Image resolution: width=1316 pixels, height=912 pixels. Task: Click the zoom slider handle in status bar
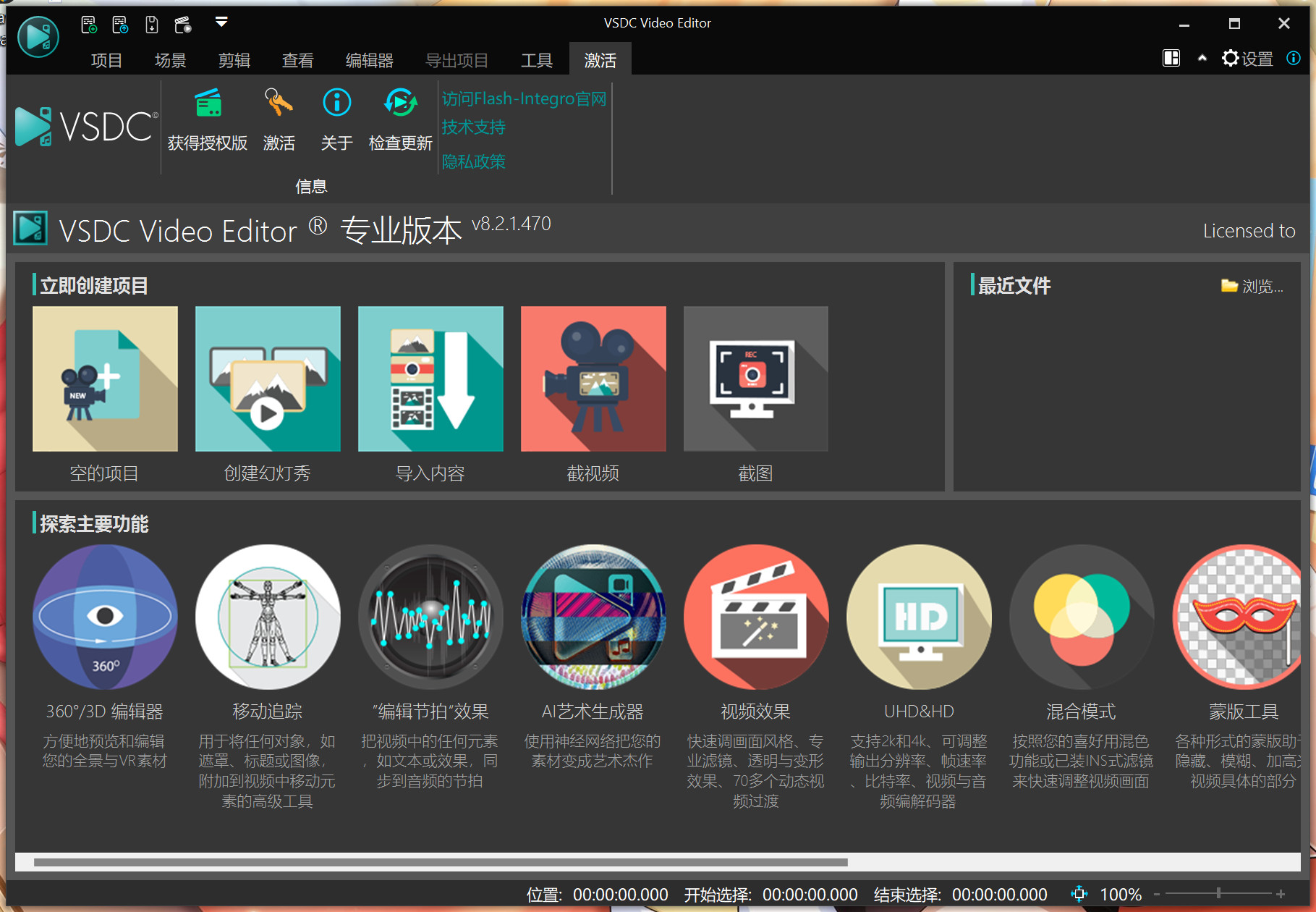(x=1219, y=894)
